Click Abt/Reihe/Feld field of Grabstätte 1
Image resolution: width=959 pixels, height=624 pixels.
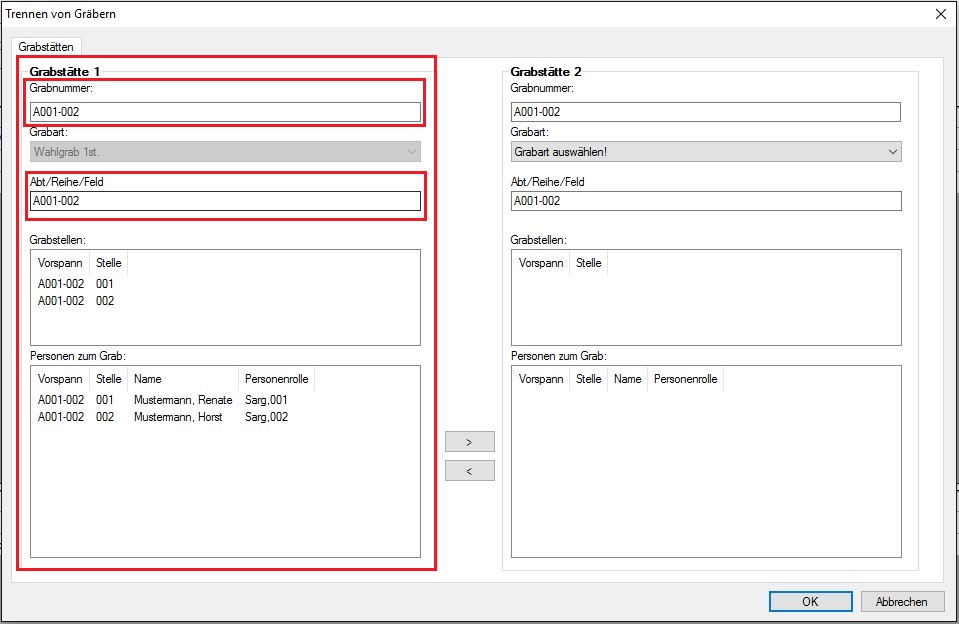[225, 201]
